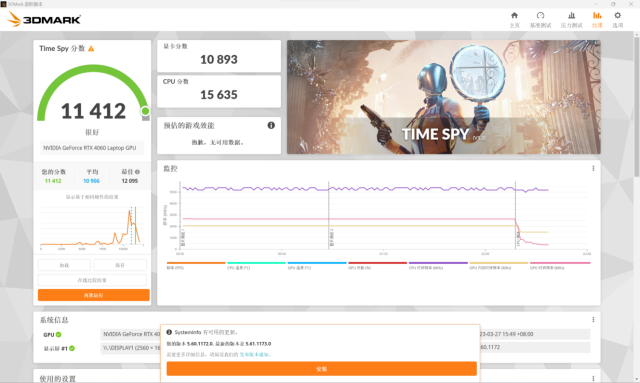The width and height of the screenshot is (640, 383).
Task: Click the orange Install (安装) button in SystemInfo popup
Action: pos(322,369)
